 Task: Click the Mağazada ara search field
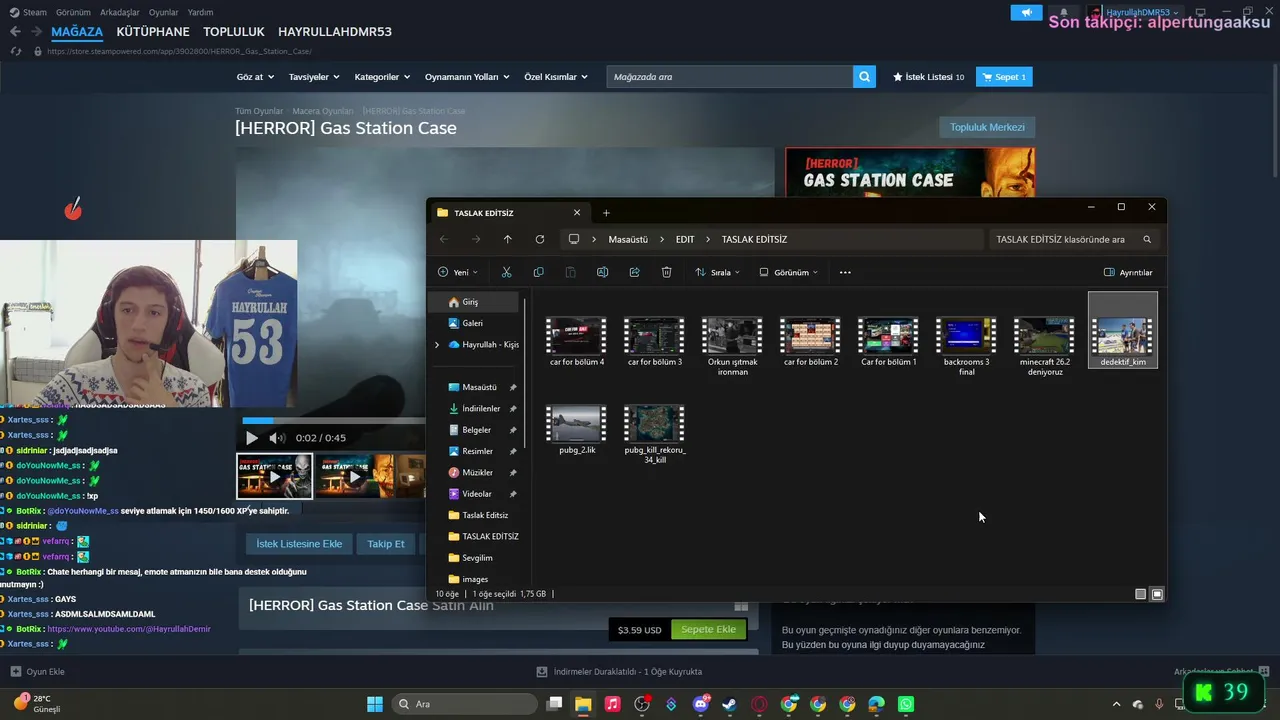pos(730,77)
